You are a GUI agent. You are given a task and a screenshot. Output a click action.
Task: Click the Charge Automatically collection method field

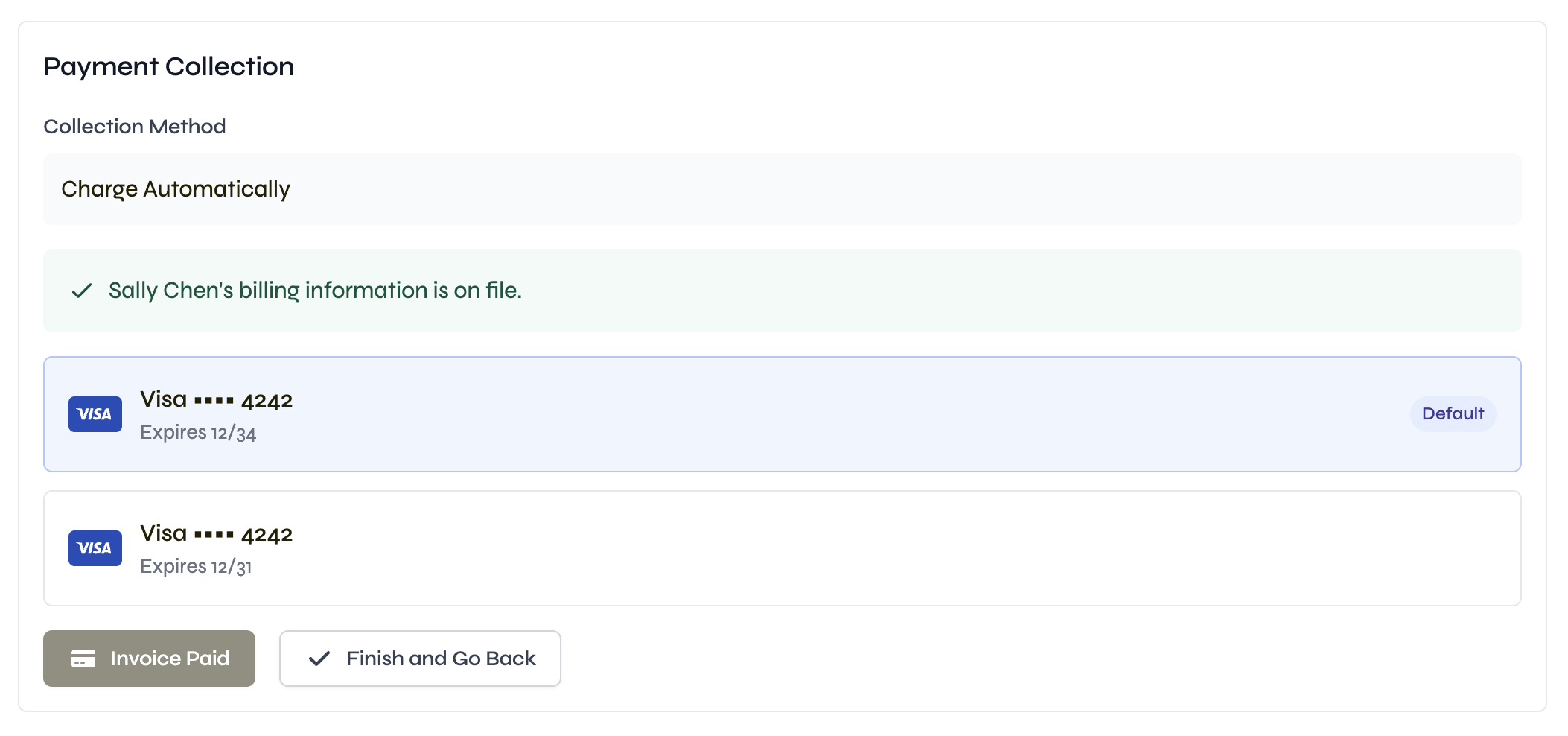(x=782, y=189)
